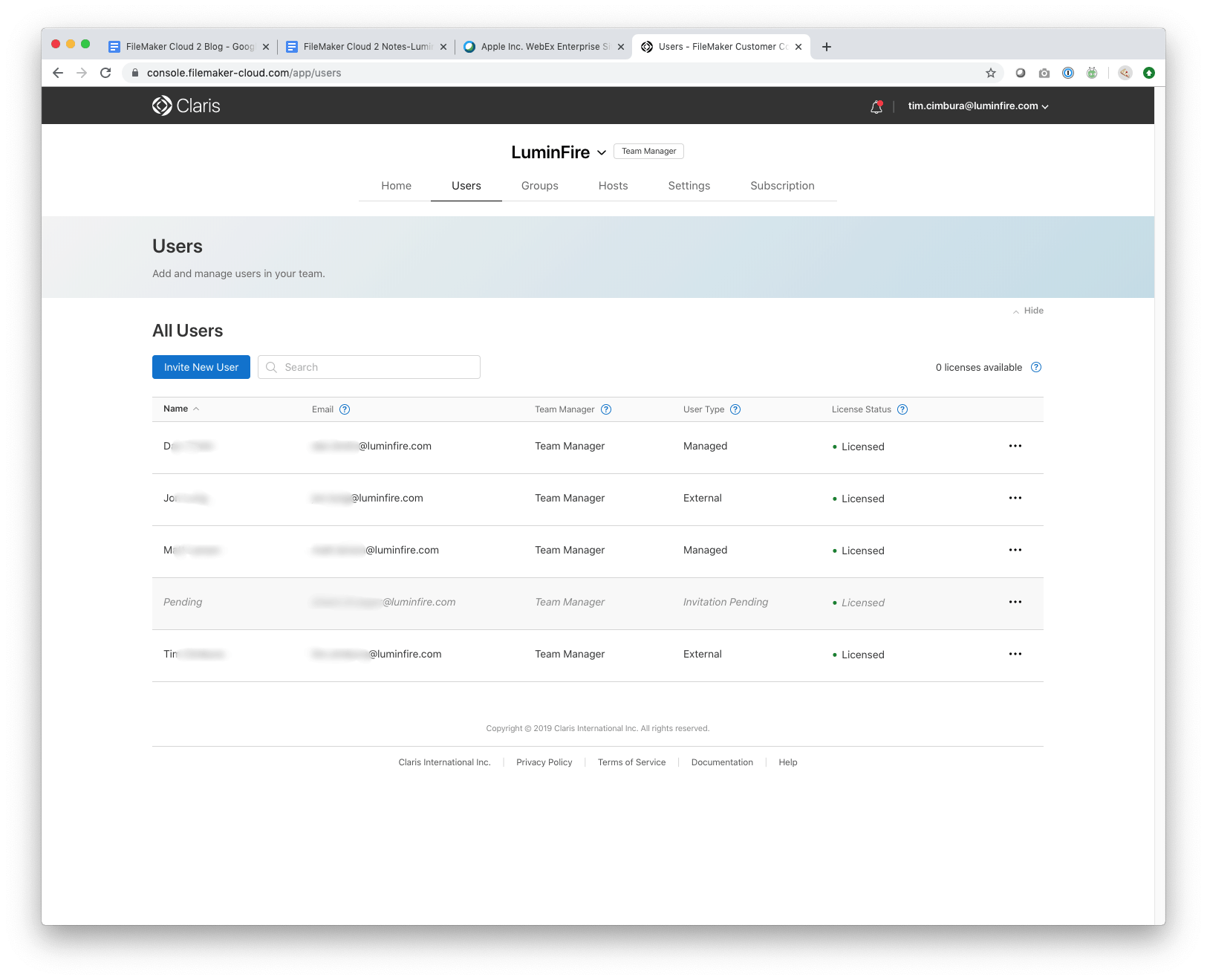The height and width of the screenshot is (980, 1207).
Task: Open the Team Manager column help tooltip
Action: pyautogui.click(x=606, y=409)
